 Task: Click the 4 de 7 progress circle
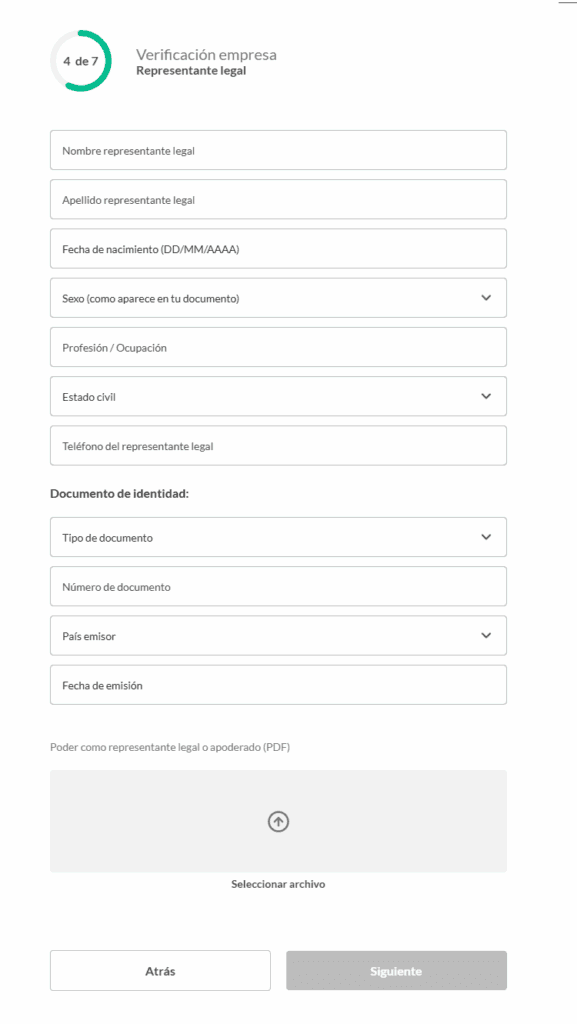tap(81, 61)
